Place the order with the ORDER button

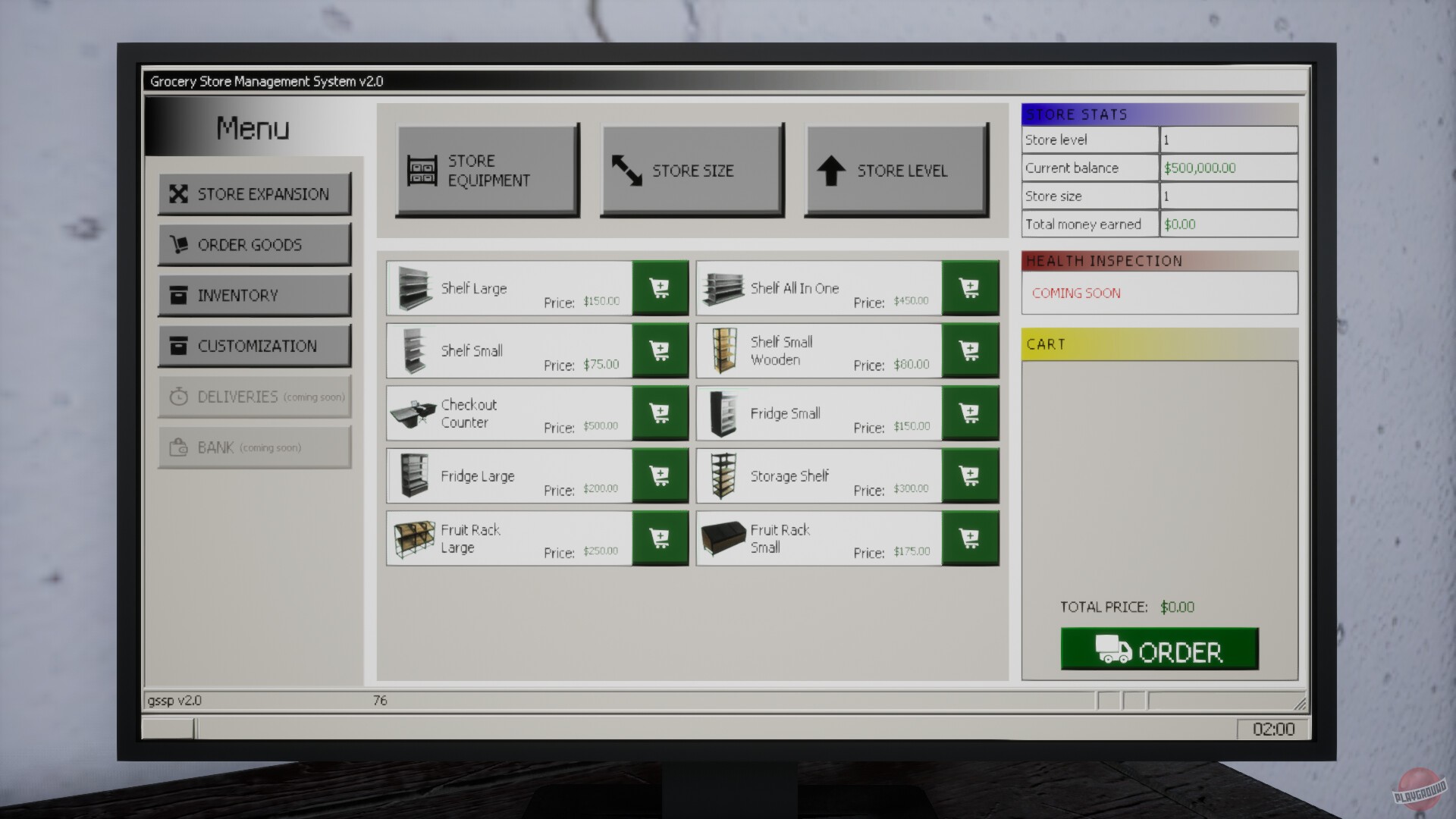pos(1159,650)
